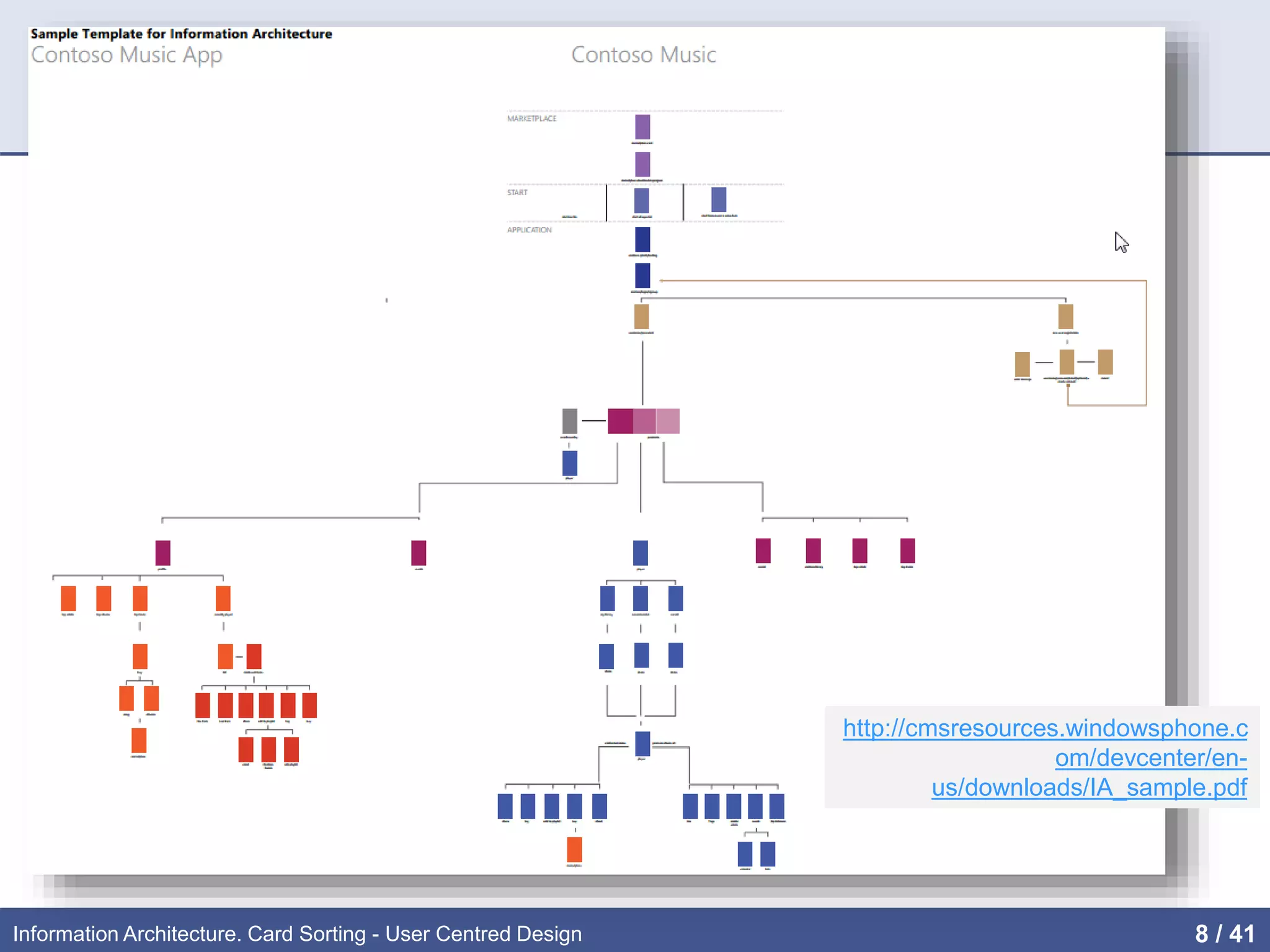The width and height of the screenshot is (1270, 952).
Task: Click the dark magenta swatch of the three-tone block
Action: click(x=620, y=421)
